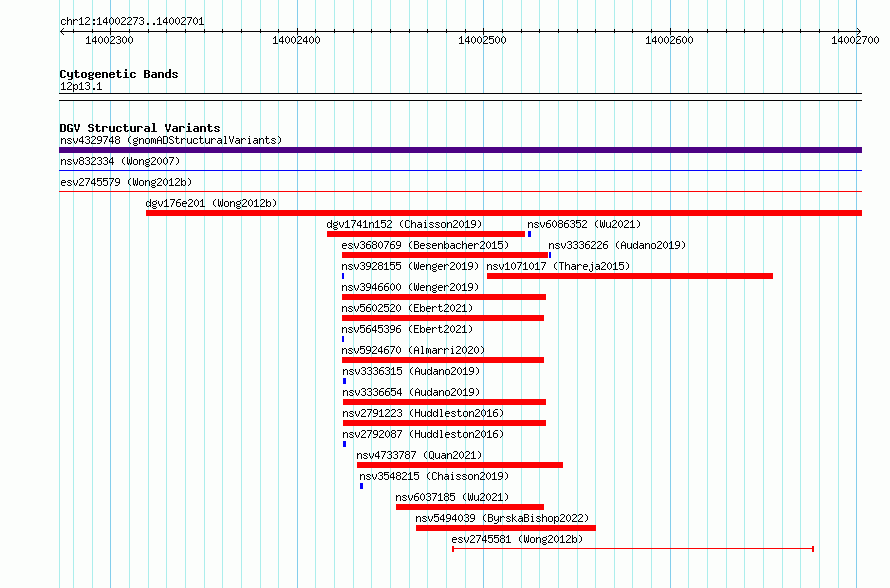Screen dimensions: 890x588
Task: Select the red bar under esv3680769
Action: [445, 255]
